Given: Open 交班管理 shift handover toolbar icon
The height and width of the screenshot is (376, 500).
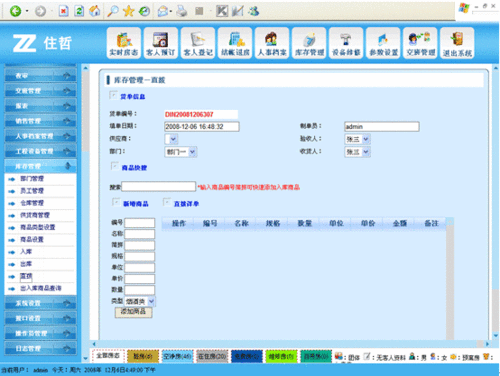Looking at the screenshot, I should (420, 43).
